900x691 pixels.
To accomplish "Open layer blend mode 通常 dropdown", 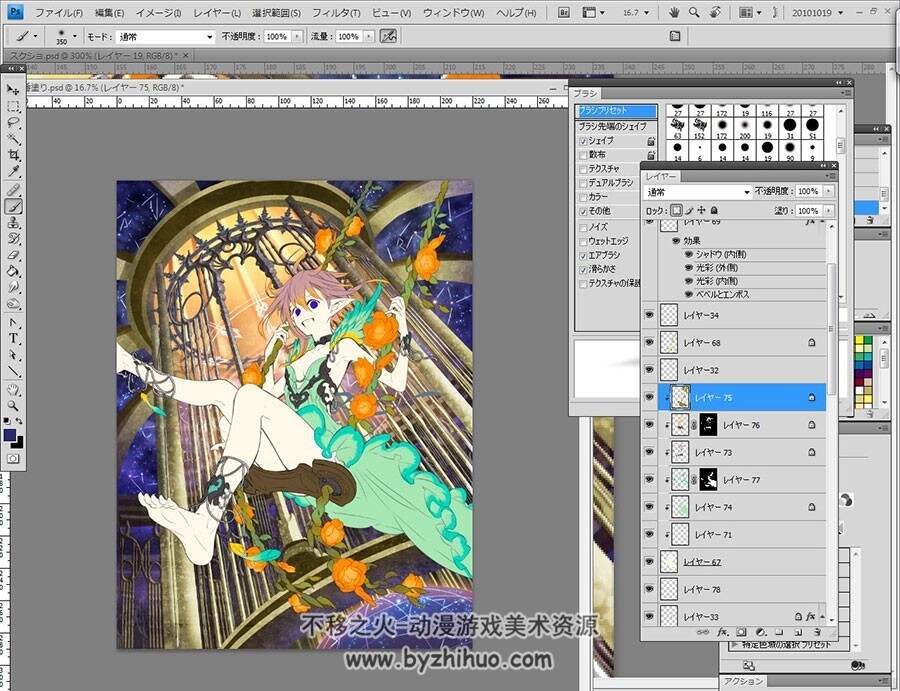I will coord(697,192).
